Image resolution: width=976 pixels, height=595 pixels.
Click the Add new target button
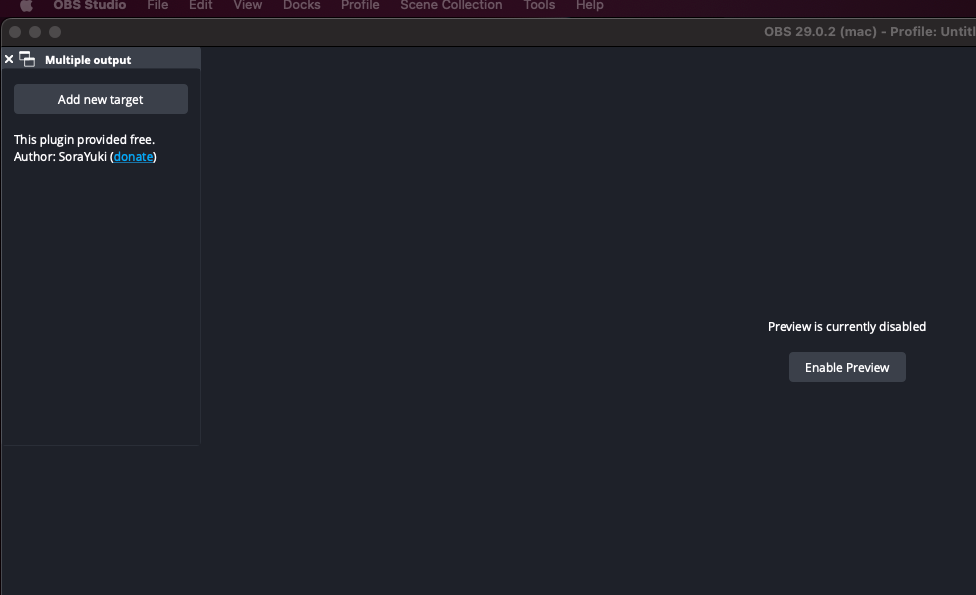pyautogui.click(x=100, y=99)
